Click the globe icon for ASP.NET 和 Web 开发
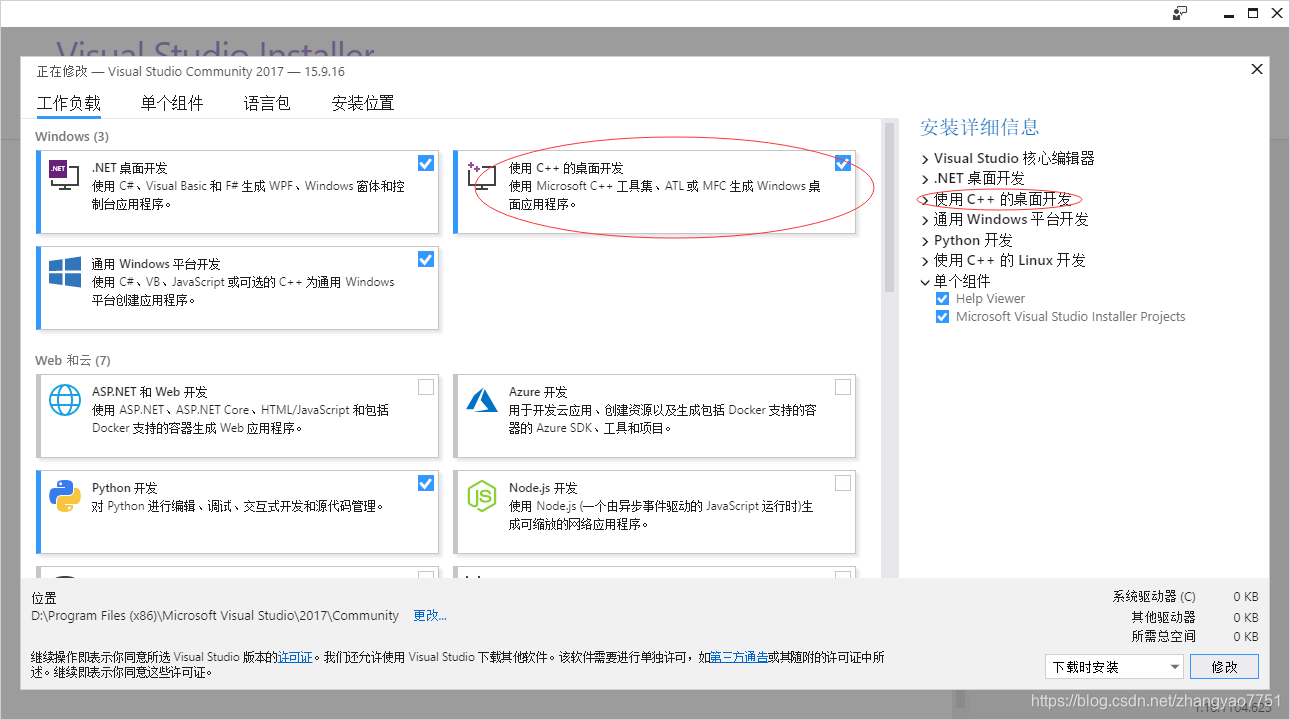1290x720 pixels. click(x=64, y=400)
